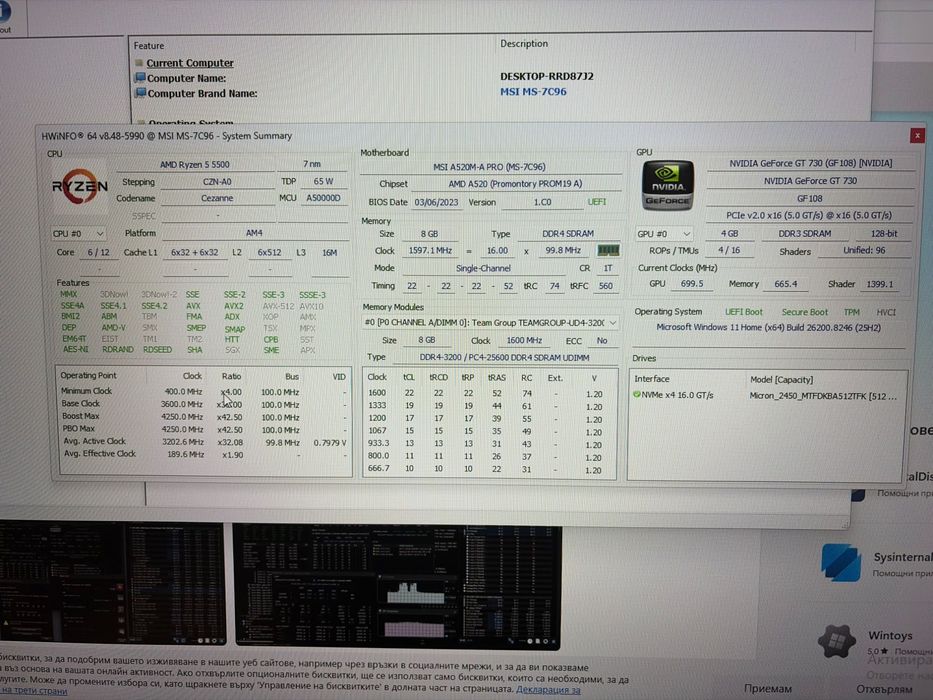
Task: Click the green memory module icon
Action: click(x=608, y=250)
